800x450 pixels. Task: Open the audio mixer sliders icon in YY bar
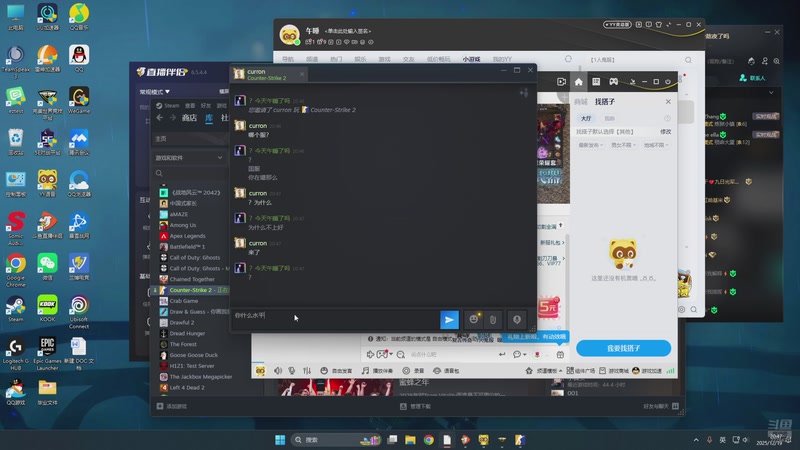pyautogui.click(x=307, y=371)
